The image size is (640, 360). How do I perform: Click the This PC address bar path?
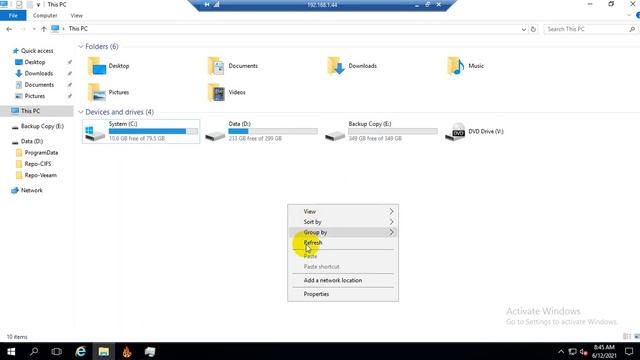(78, 29)
